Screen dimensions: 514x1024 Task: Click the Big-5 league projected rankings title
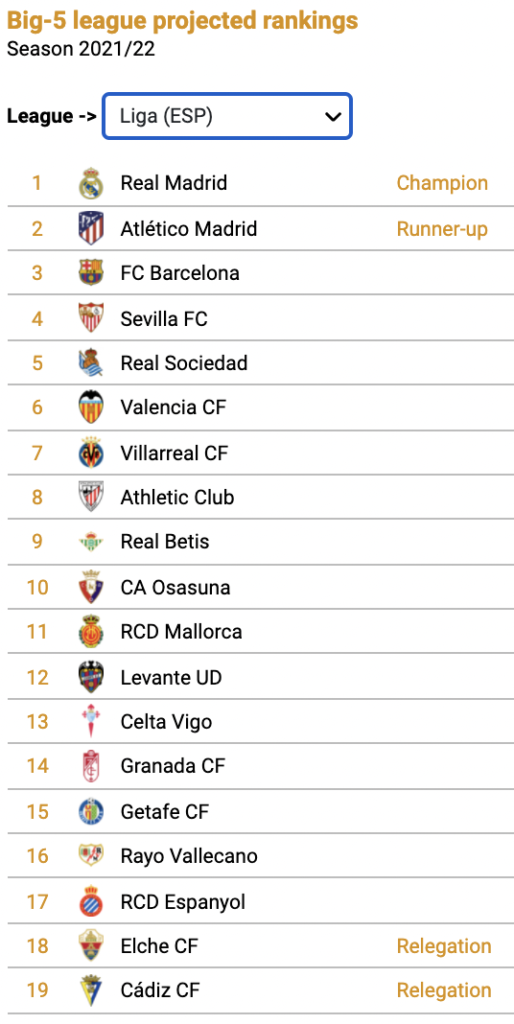[x=182, y=21]
